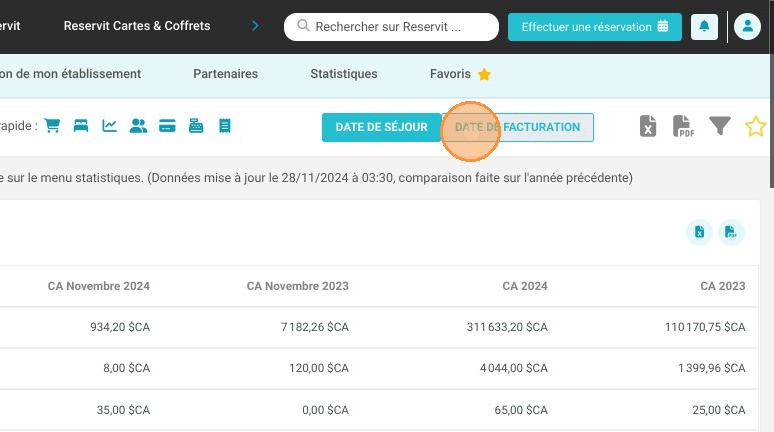Select the 7 182,26 $CA cell
Screen dimensions: 774x432
click(x=315, y=327)
